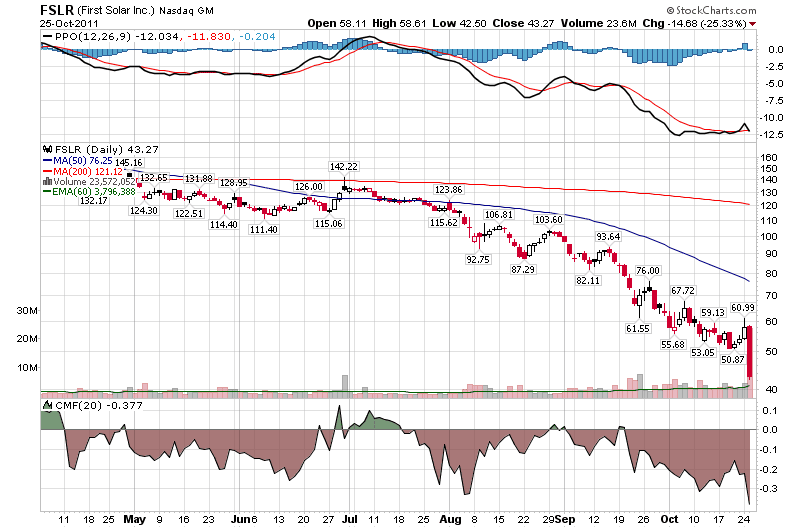This screenshot has height=528, width=800.
Task: Click the 122.51 low price label
Action: pyautogui.click(x=189, y=214)
